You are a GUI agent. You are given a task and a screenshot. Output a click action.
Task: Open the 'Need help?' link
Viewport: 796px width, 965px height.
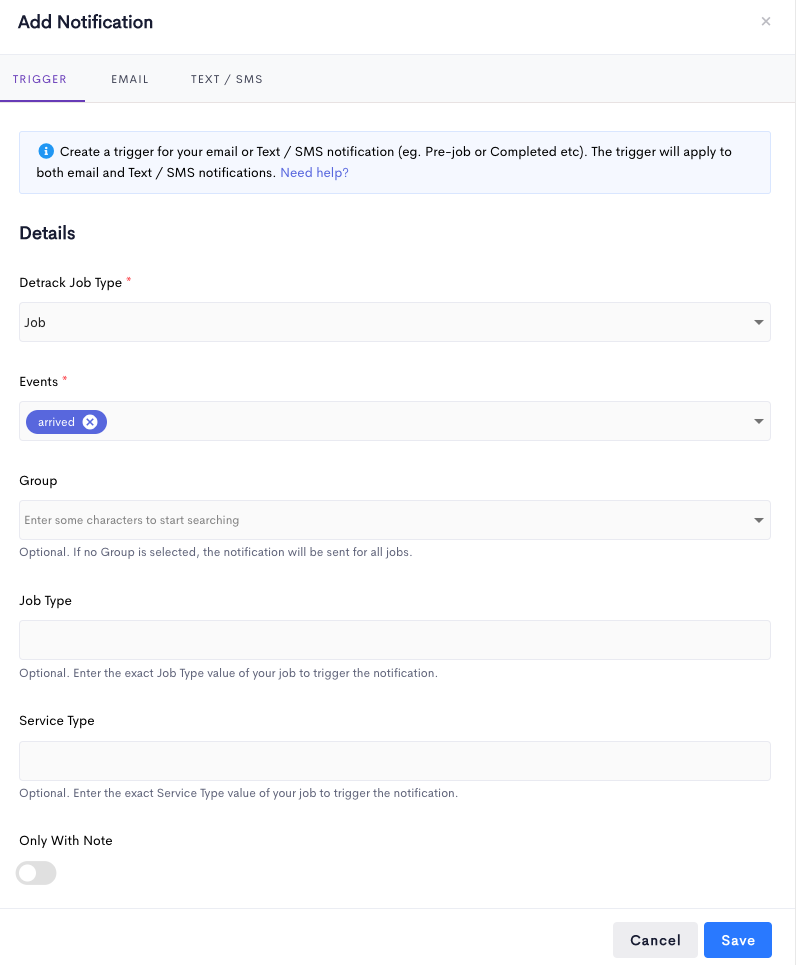tap(314, 172)
